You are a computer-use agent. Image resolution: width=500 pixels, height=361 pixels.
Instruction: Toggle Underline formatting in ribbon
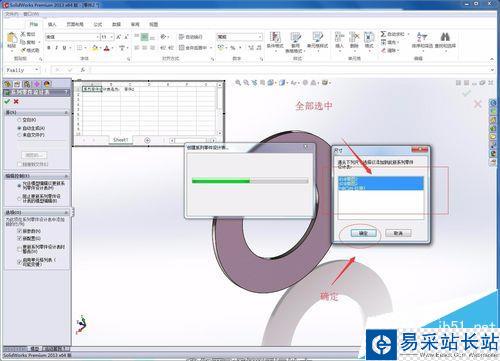pos(64,48)
